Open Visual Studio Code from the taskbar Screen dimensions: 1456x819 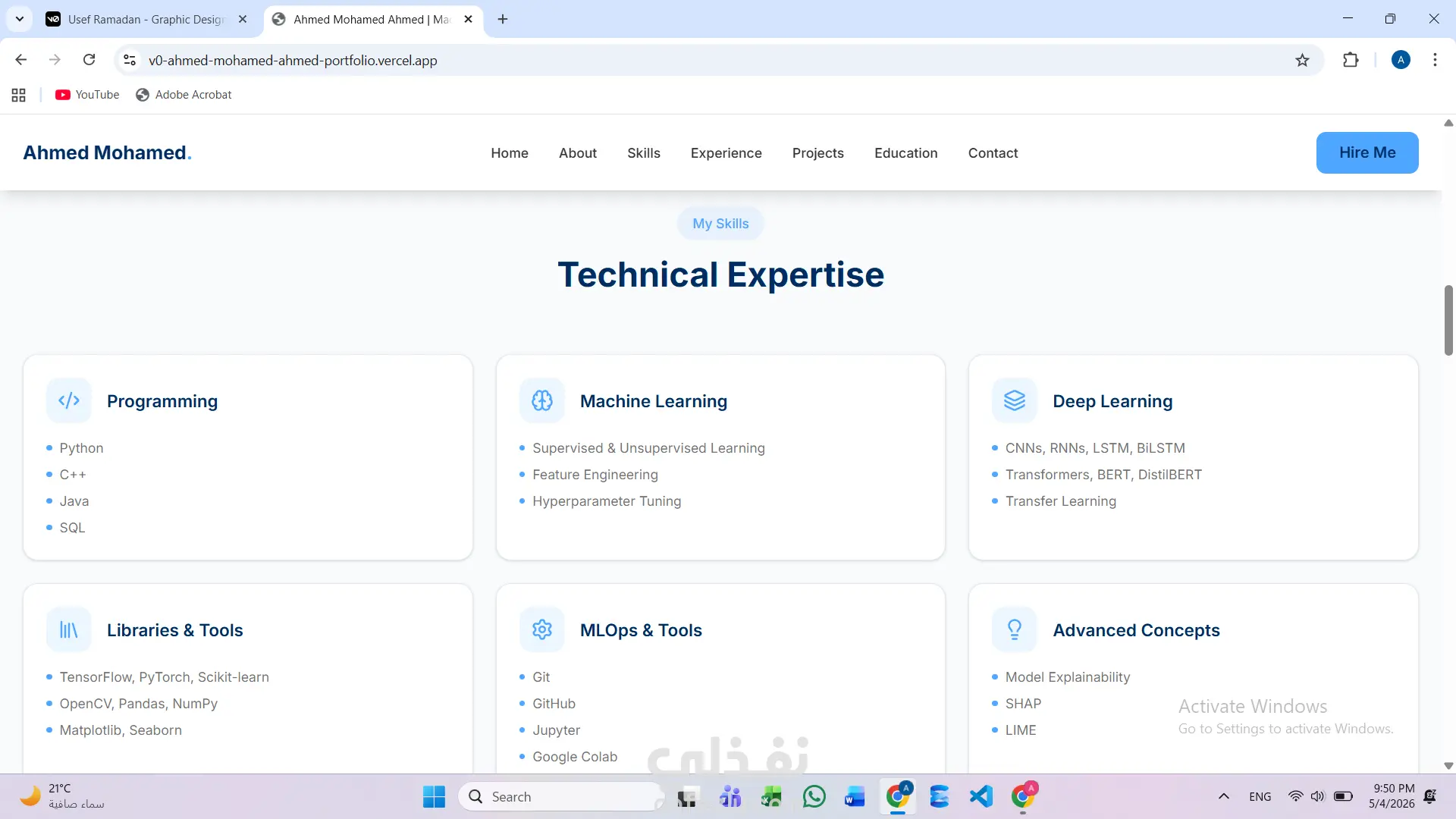click(x=981, y=797)
